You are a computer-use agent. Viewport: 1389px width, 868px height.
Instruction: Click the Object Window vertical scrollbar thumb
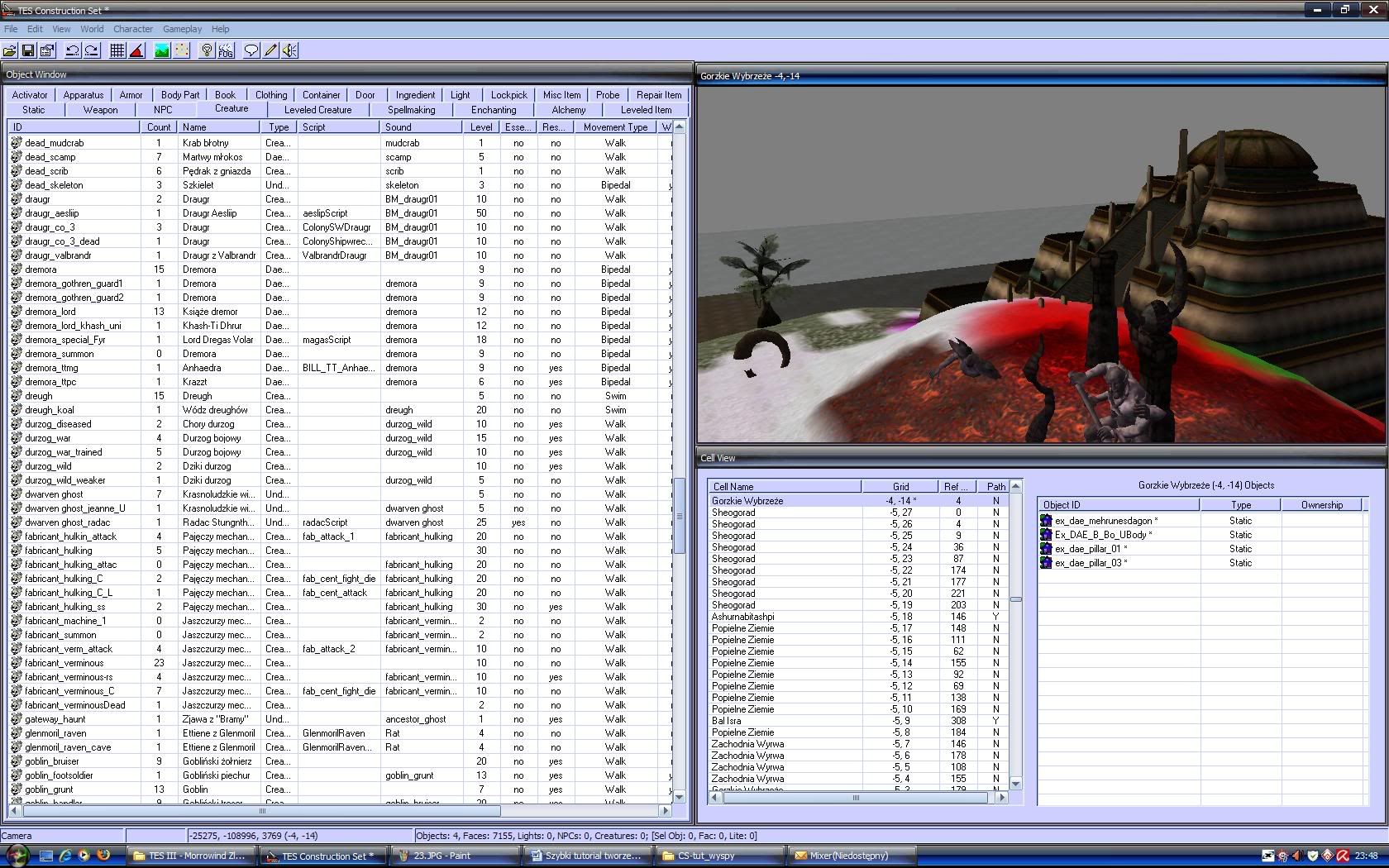[x=680, y=516]
